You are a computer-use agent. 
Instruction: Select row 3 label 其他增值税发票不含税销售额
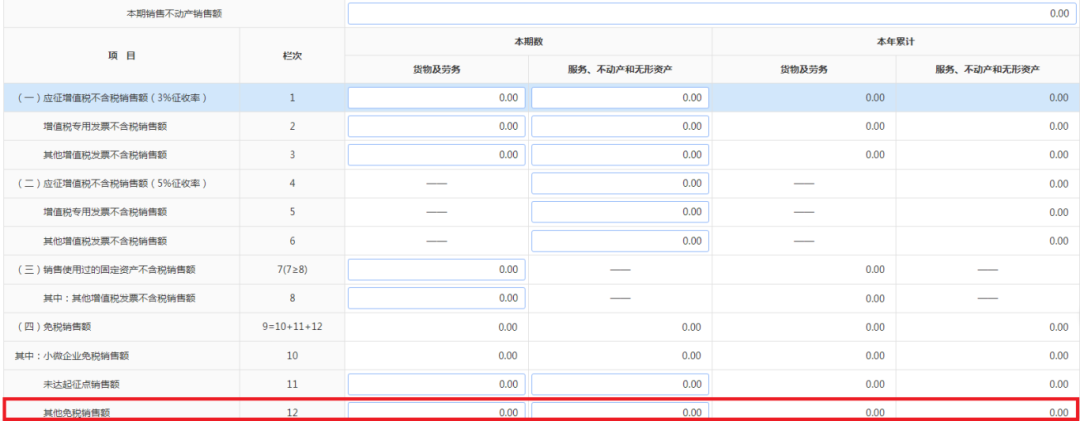(x=105, y=155)
